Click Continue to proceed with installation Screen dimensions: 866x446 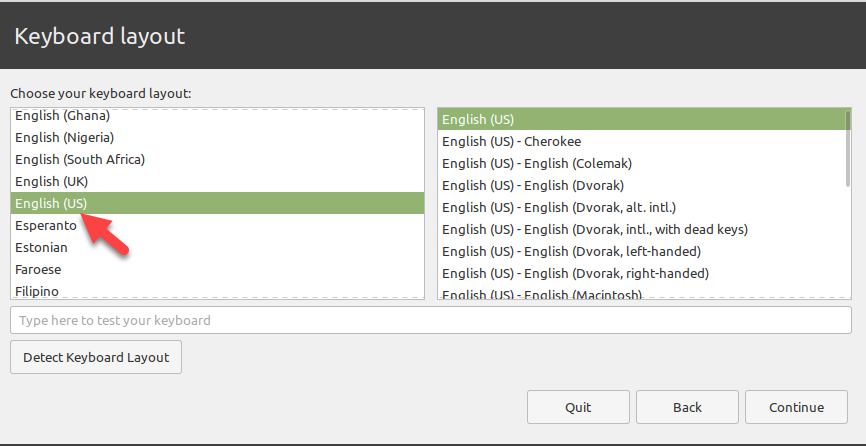point(796,407)
